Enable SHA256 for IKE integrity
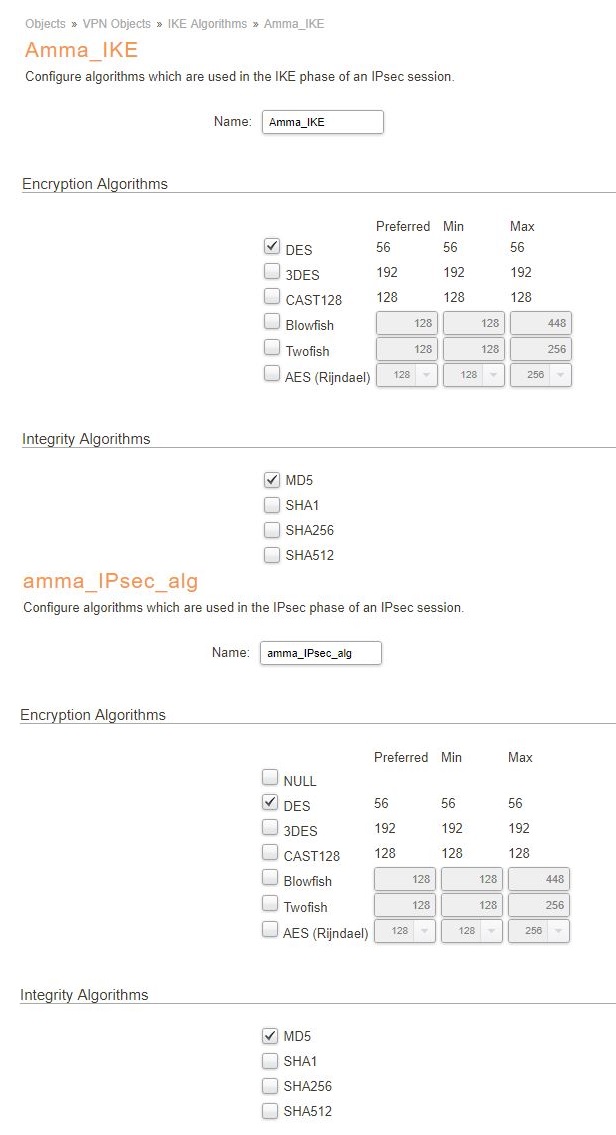 coord(272,529)
